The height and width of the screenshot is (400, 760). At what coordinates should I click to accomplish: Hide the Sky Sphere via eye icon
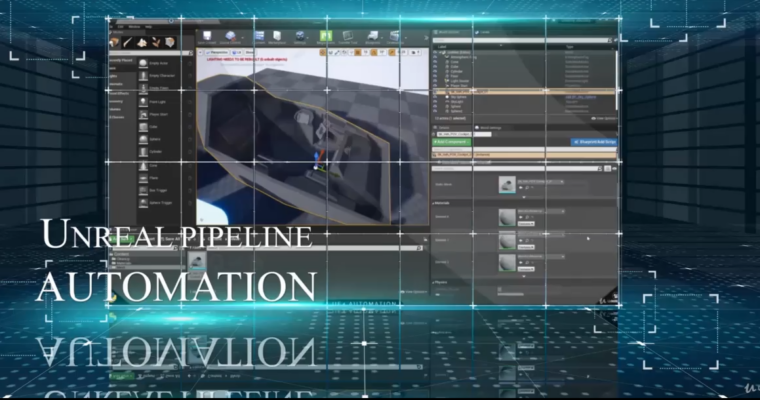(435, 97)
